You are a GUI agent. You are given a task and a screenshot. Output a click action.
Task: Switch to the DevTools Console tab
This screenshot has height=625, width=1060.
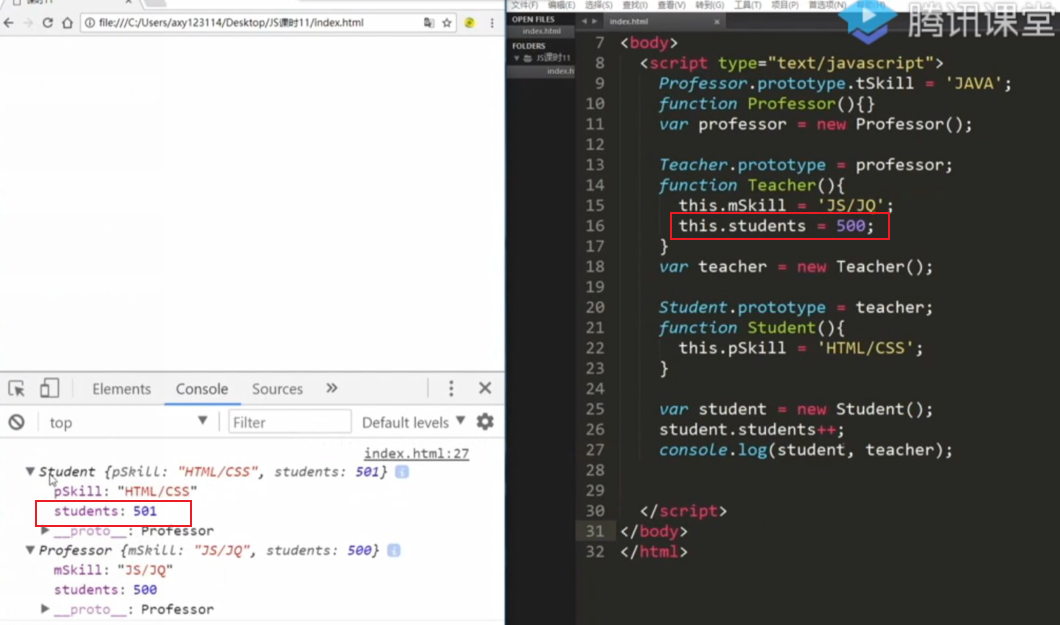click(x=201, y=389)
